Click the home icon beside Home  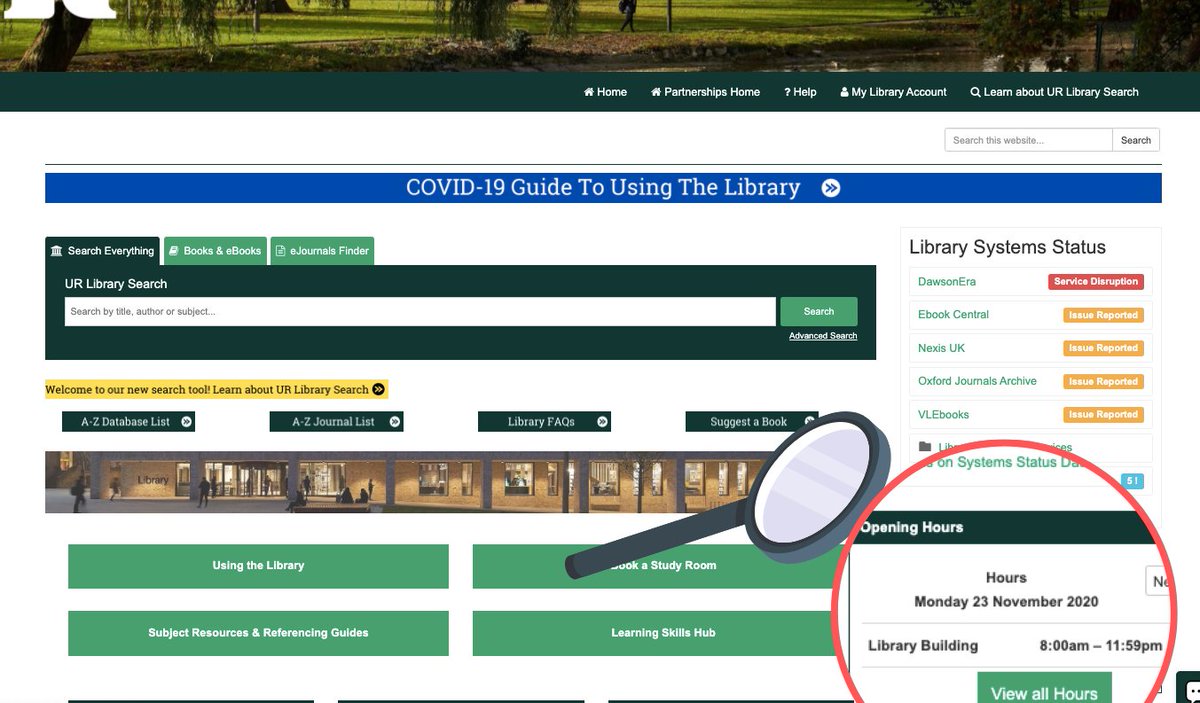click(x=589, y=92)
